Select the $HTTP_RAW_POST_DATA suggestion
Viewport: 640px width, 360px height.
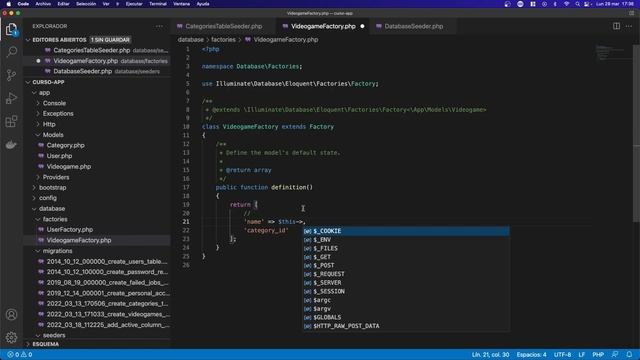406,326
